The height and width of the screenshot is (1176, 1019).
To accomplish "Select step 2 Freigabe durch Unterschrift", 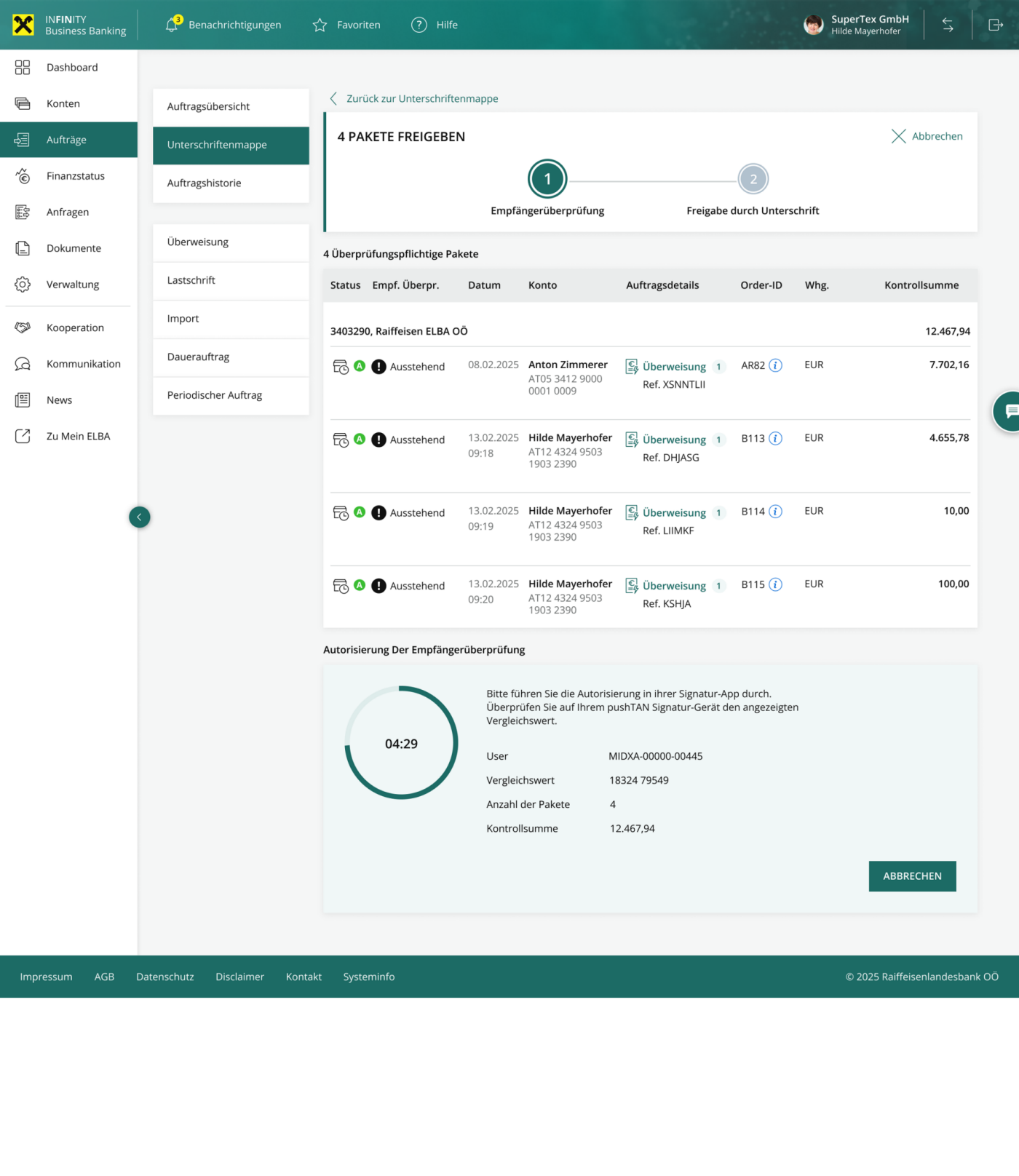I will (753, 179).
